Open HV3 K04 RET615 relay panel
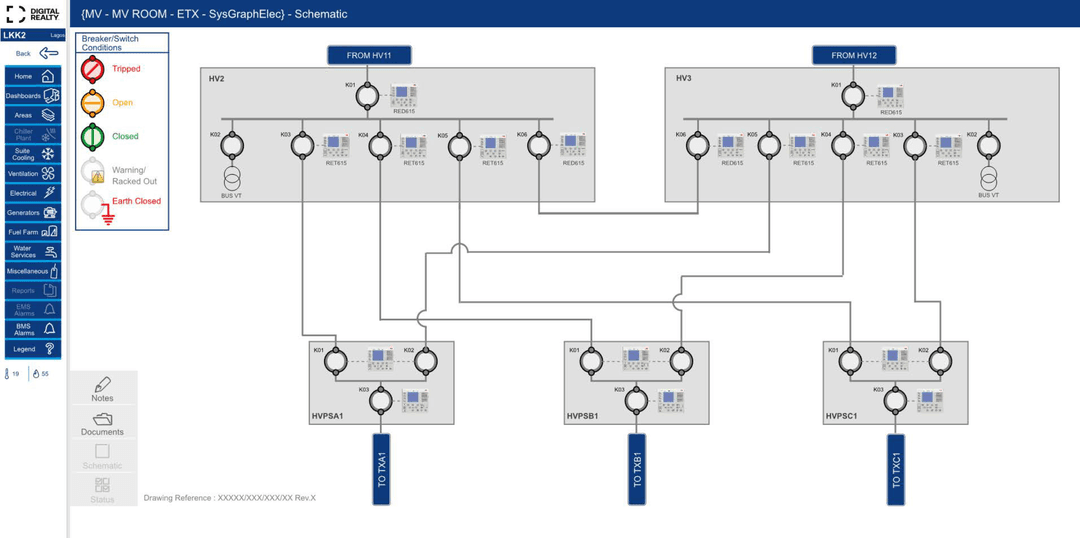The image size is (1080, 538). click(x=877, y=145)
